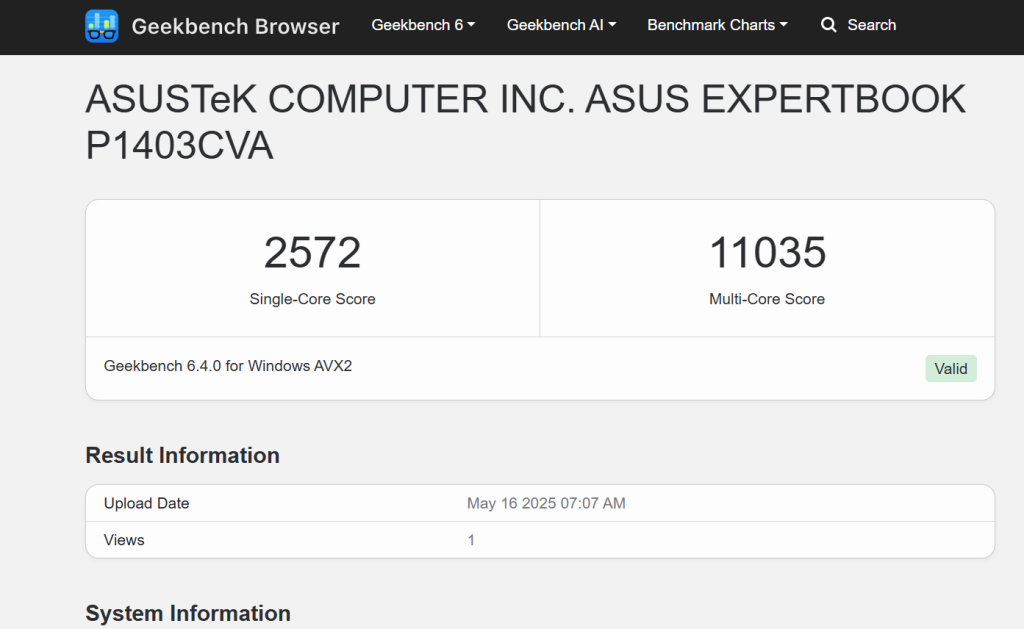Select the Single-Core Score value 2572
1024x629 pixels.
coord(313,253)
